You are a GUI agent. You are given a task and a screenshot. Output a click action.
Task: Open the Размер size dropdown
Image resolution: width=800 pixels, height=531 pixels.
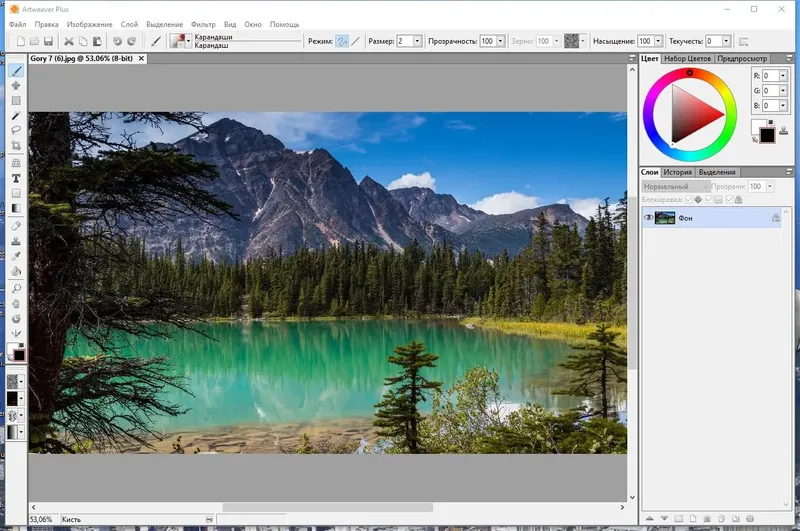pos(417,41)
